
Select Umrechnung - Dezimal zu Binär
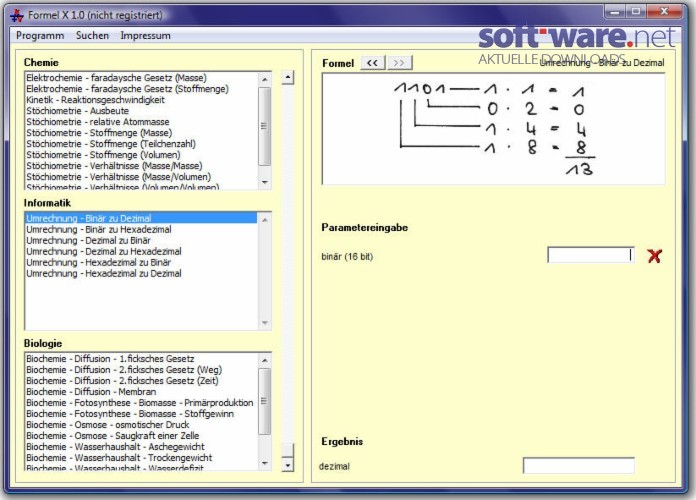pyautogui.click(x=141, y=240)
